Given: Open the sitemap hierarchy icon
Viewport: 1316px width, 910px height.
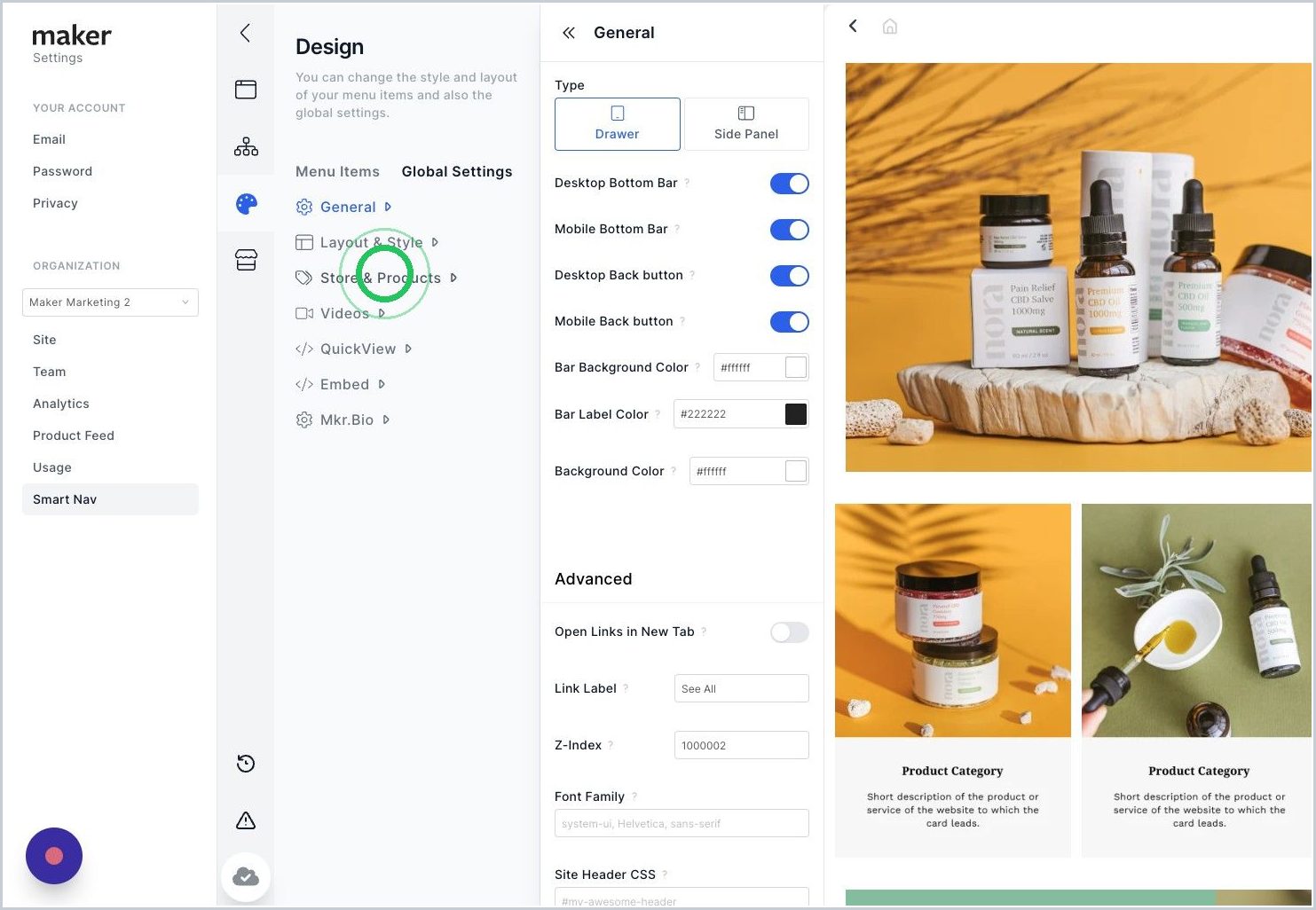Looking at the screenshot, I should pyautogui.click(x=246, y=146).
